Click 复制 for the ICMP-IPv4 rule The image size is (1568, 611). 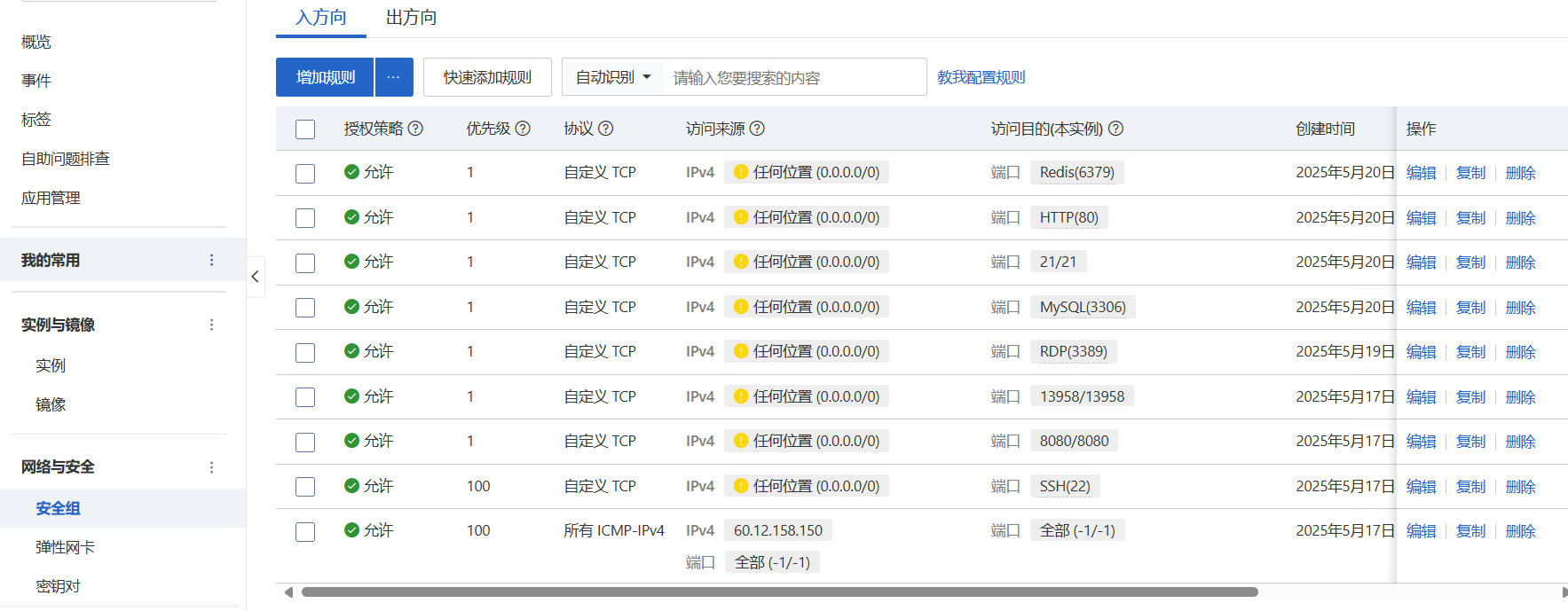point(1471,531)
